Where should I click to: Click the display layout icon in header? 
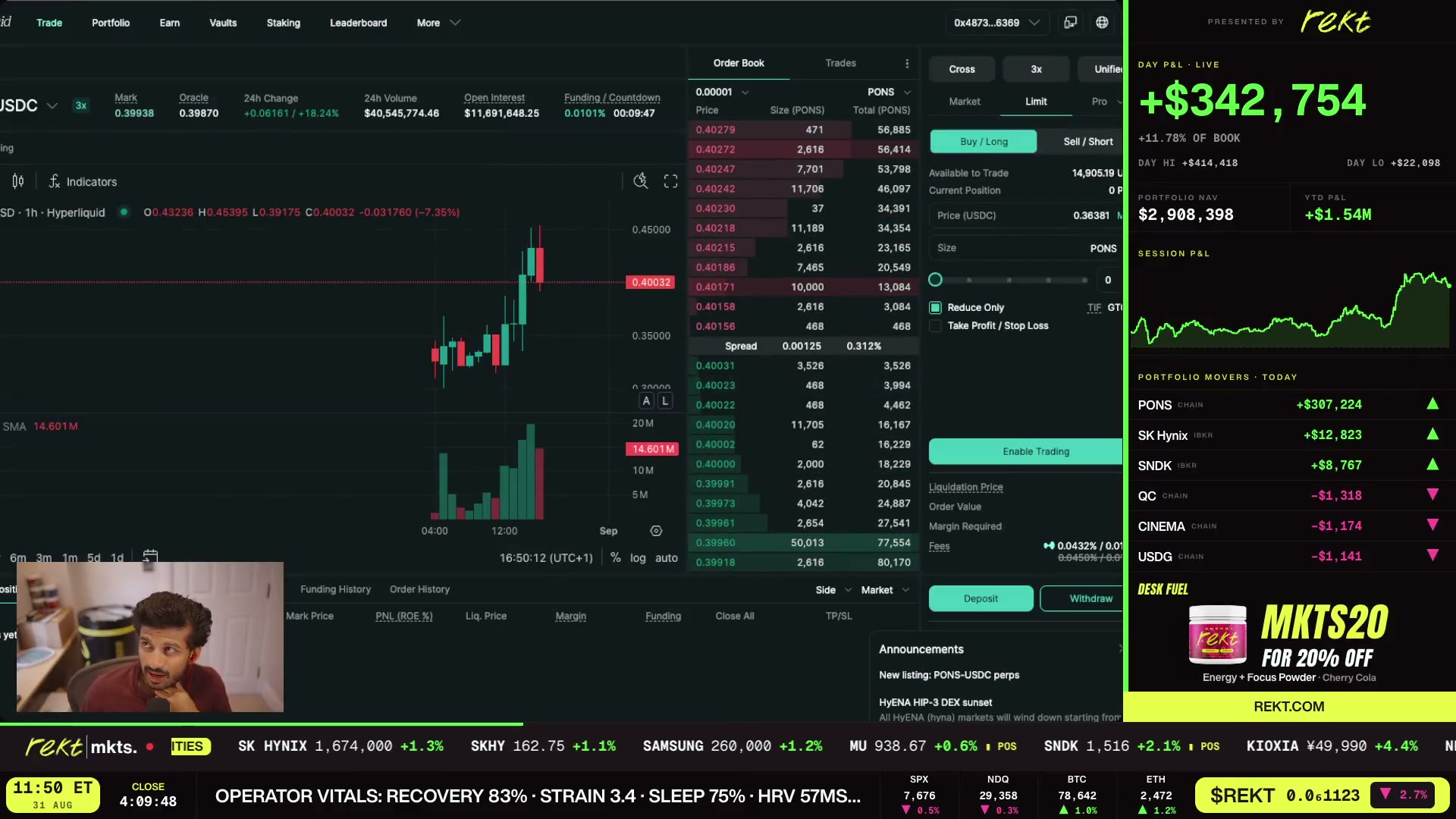[1070, 23]
